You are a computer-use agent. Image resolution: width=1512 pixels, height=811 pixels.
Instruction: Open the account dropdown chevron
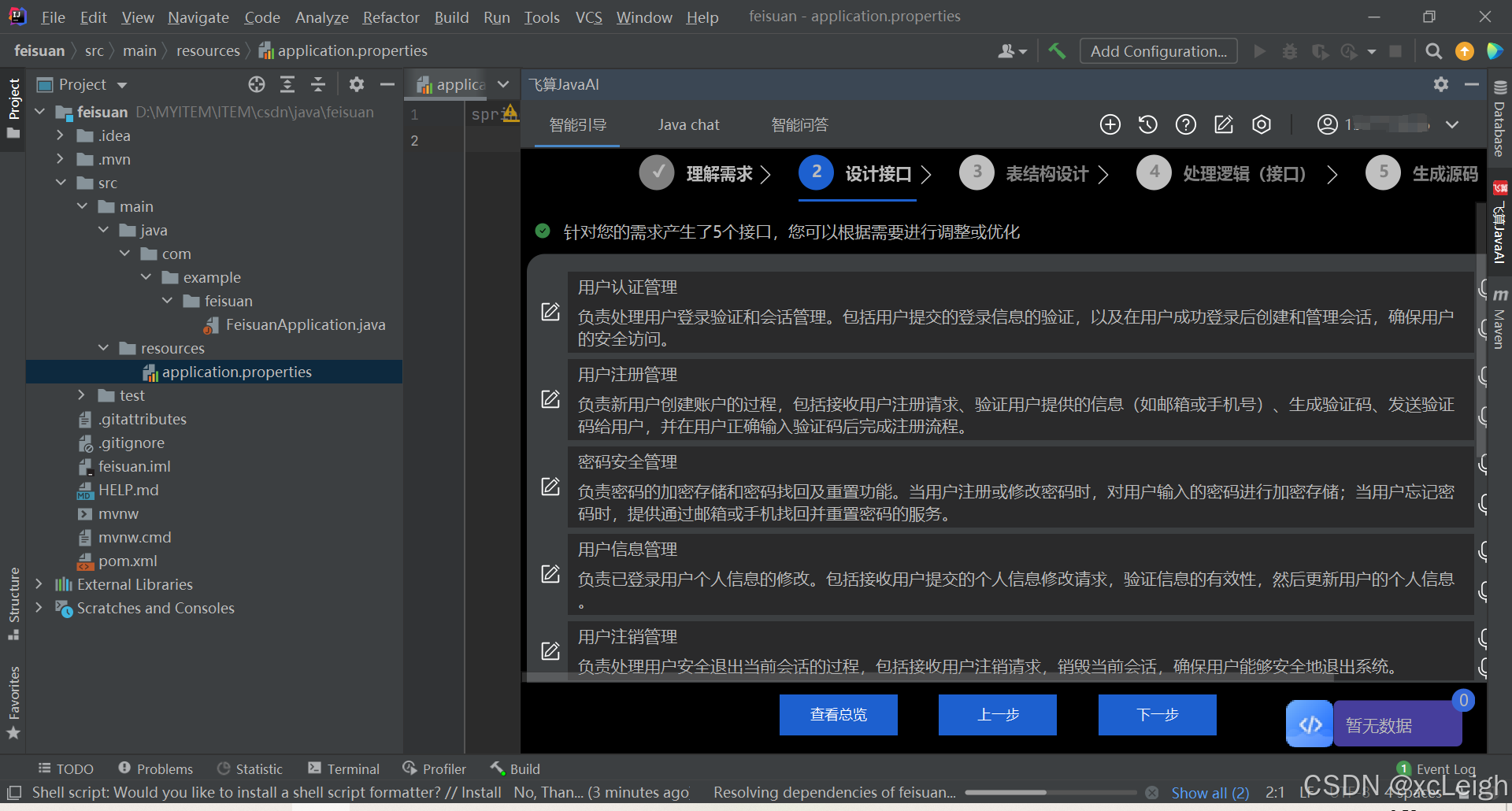click(x=1453, y=124)
